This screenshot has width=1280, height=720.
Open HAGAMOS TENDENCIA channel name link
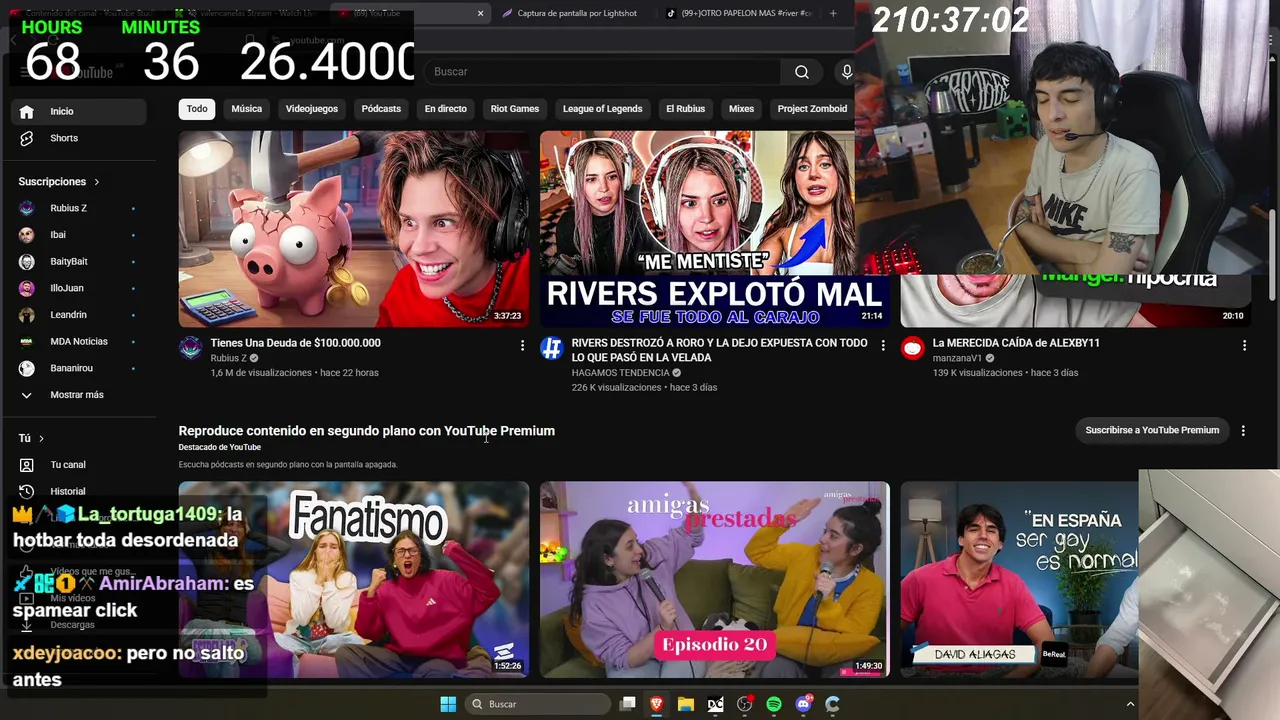(x=620, y=373)
